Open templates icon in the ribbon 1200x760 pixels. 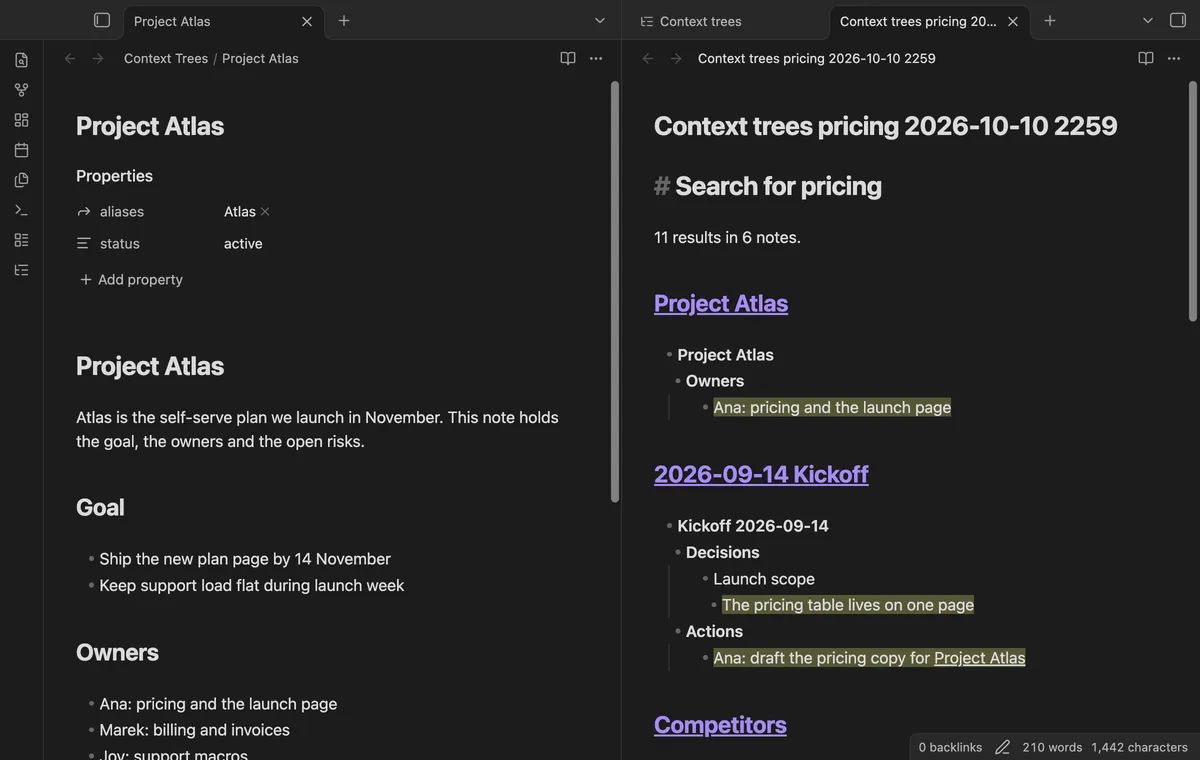21,180
